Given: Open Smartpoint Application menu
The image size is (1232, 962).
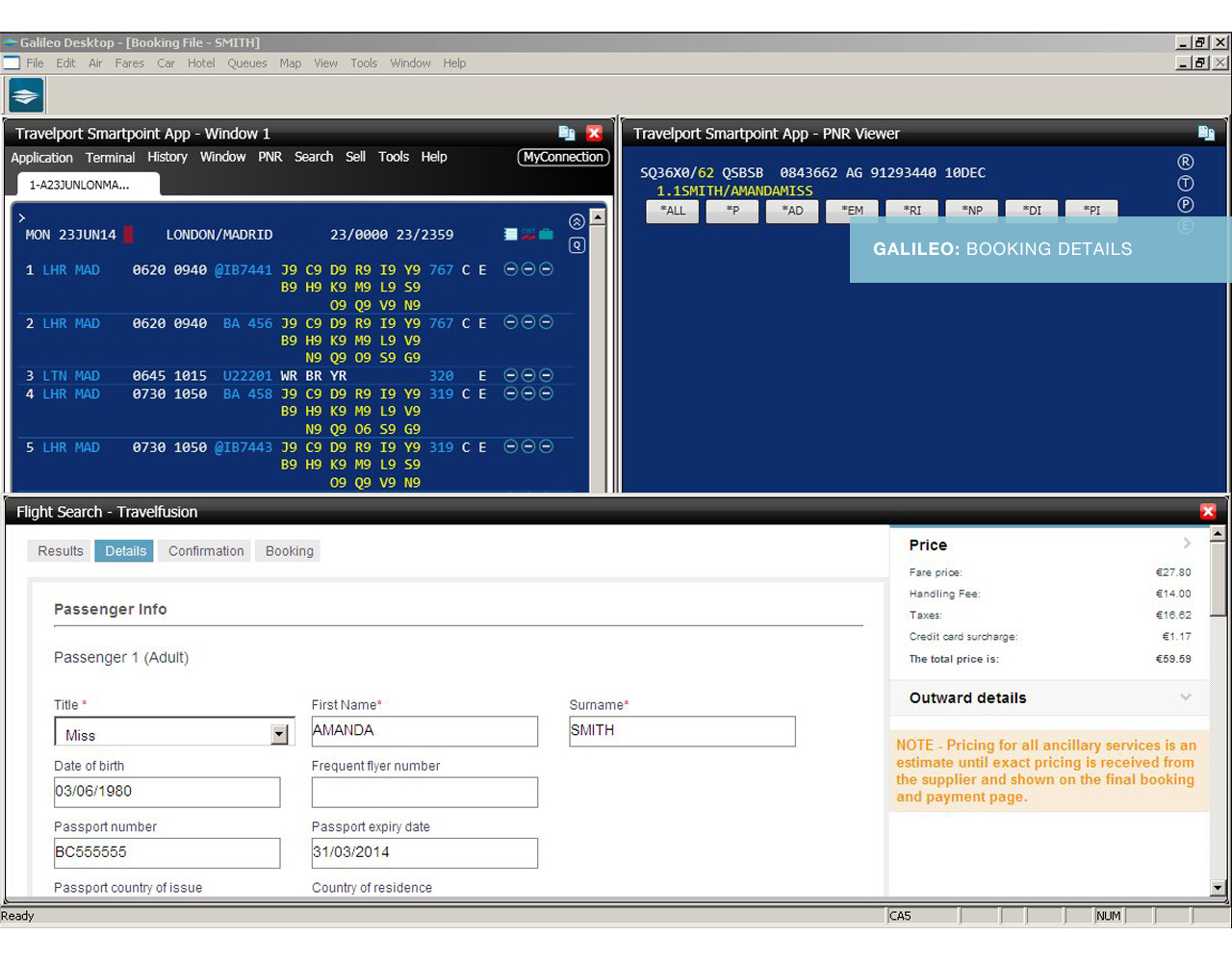Looking at the screenshot, I should [41, 158].
